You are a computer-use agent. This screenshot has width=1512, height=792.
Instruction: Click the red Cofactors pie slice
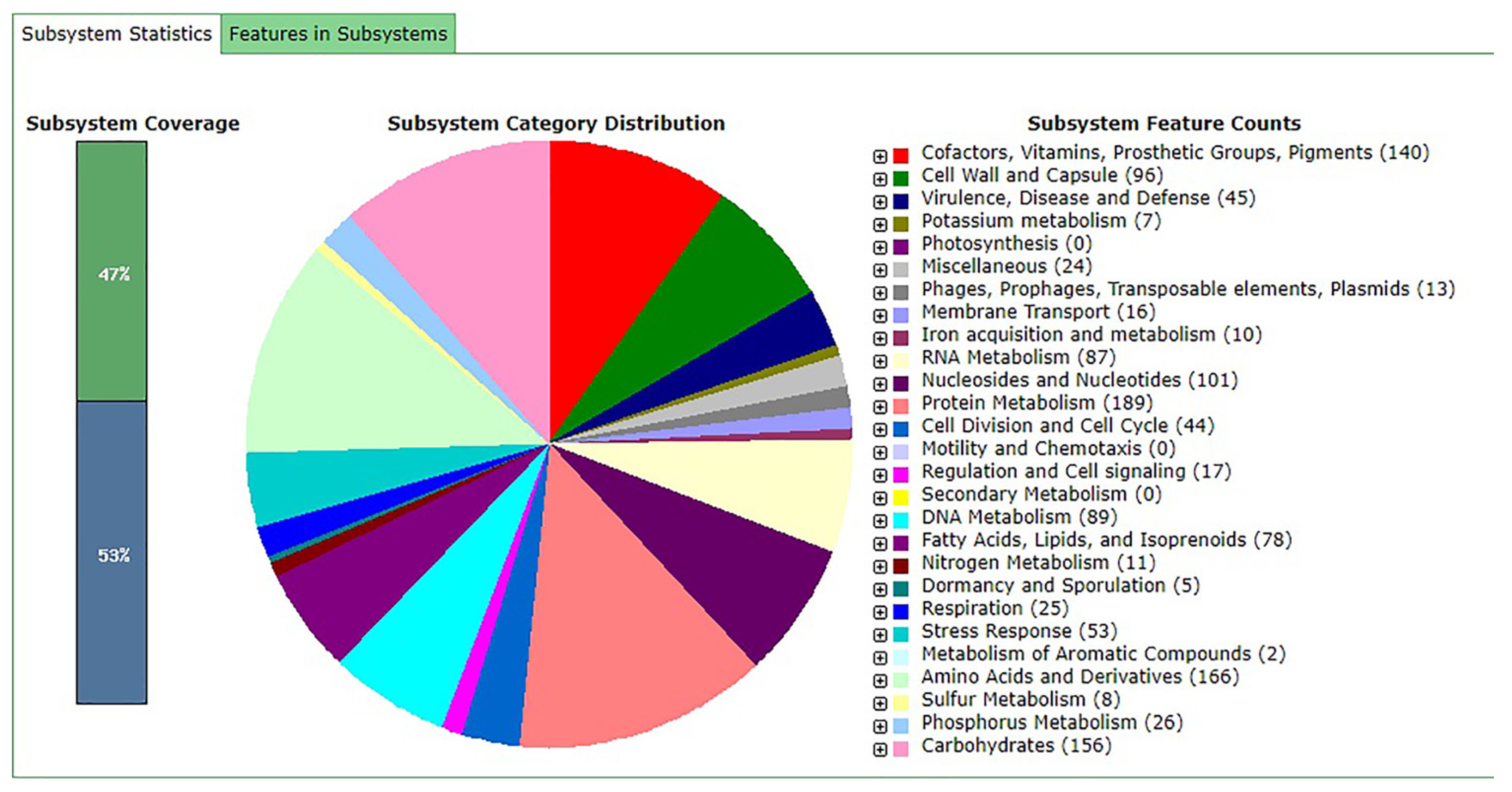pyautogui.click(x=611, y=247)
